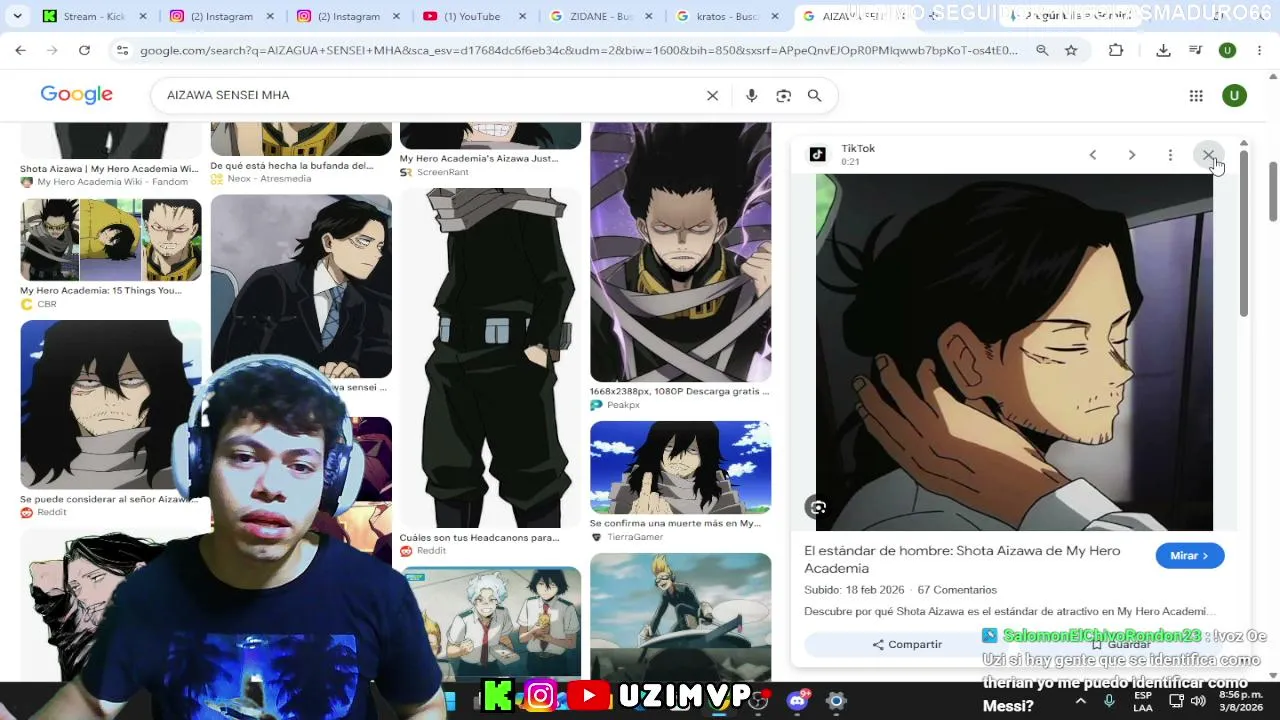Screen dimensions: 1280x720
Task: Open the Google apps grid
Action: coord(1196,95)
